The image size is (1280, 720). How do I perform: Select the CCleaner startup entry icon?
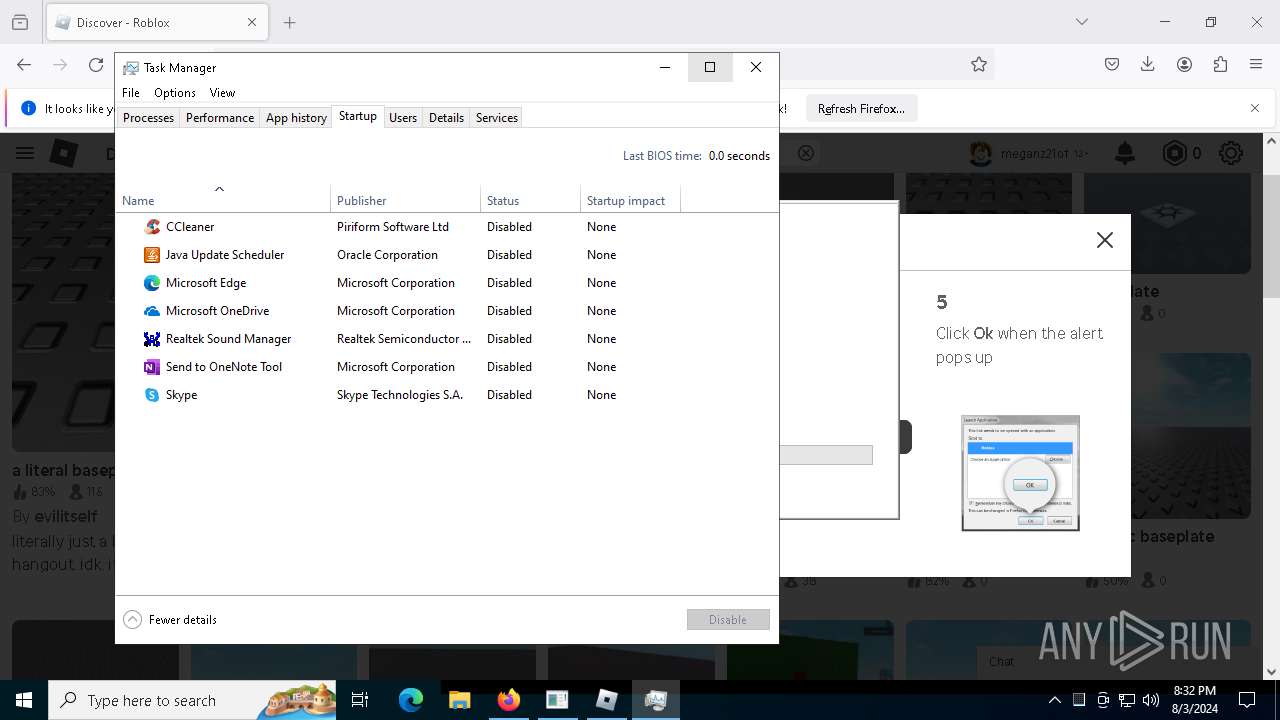(x=152, y=227)
